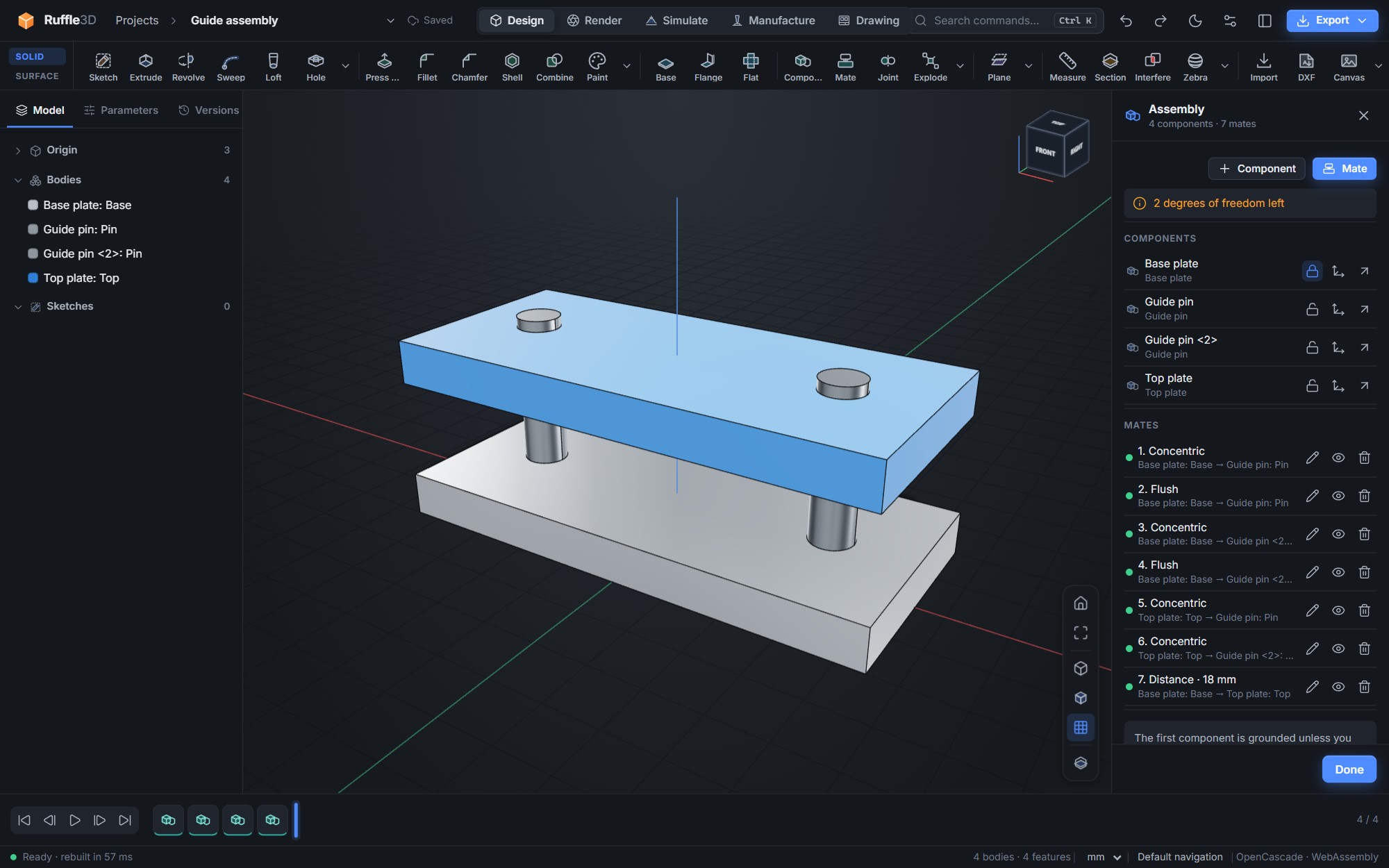Viewport: 1389px width, 868px height.
Task: Collapse the Sketches tree node
Action: tap(18, 307)
